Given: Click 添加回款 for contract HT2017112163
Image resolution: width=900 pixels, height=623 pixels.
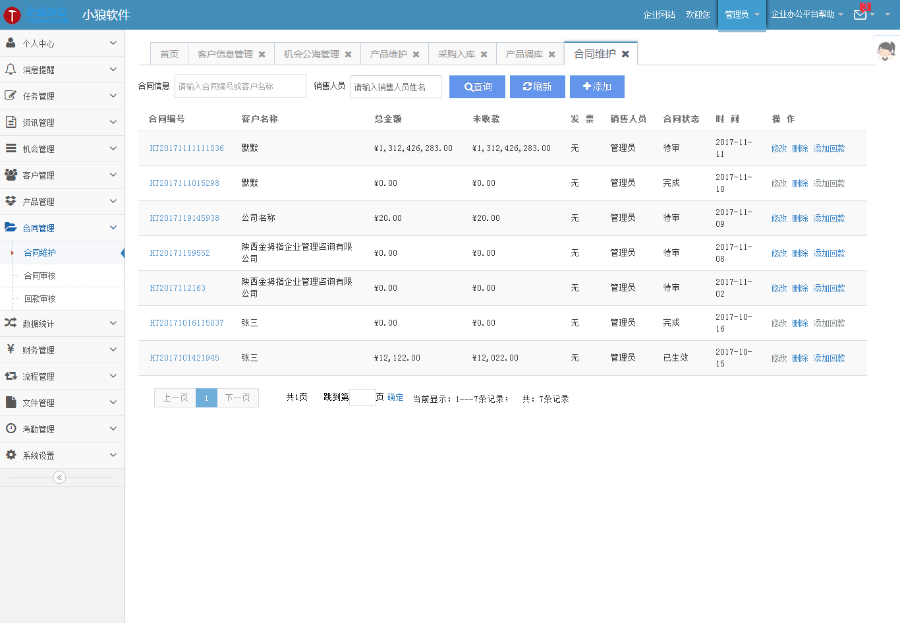Looking at the screenshot, I should point(829,288).
